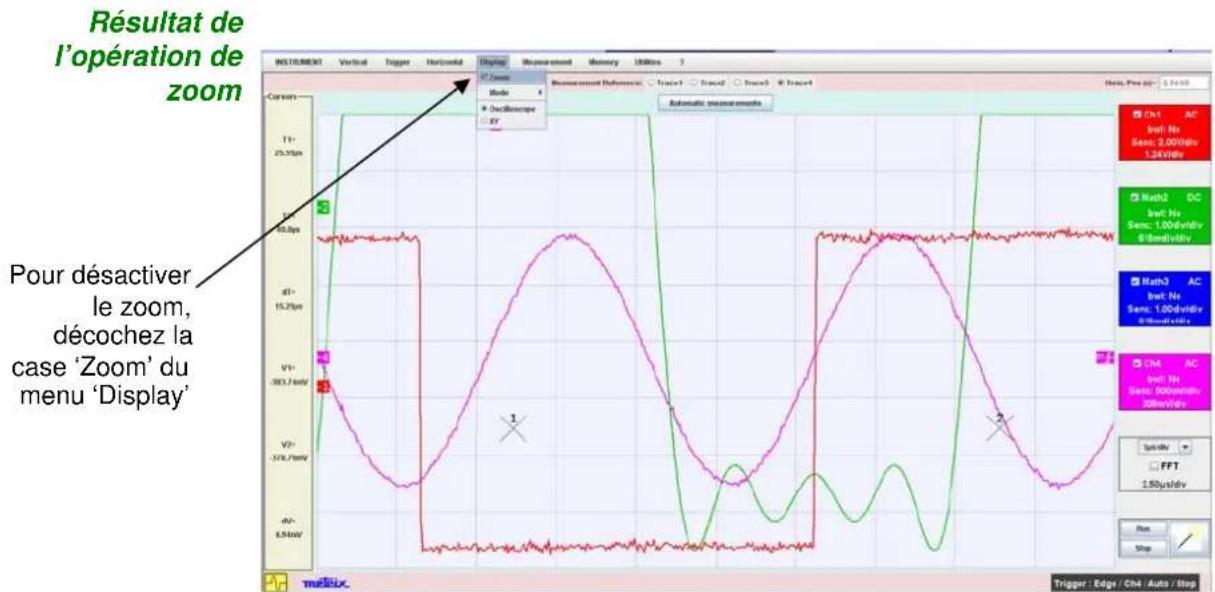Open the Horizontal menu
1215x592 pixels.
tap(447, 61)
